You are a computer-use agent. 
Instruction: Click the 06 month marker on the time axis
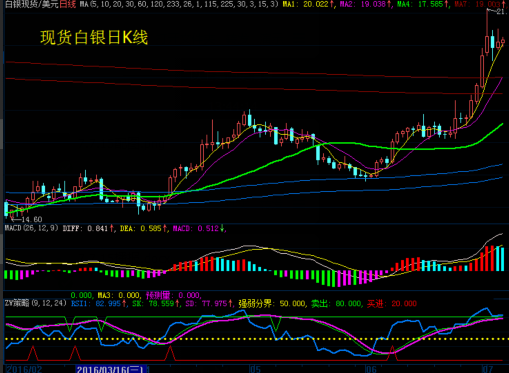point(371,369)
